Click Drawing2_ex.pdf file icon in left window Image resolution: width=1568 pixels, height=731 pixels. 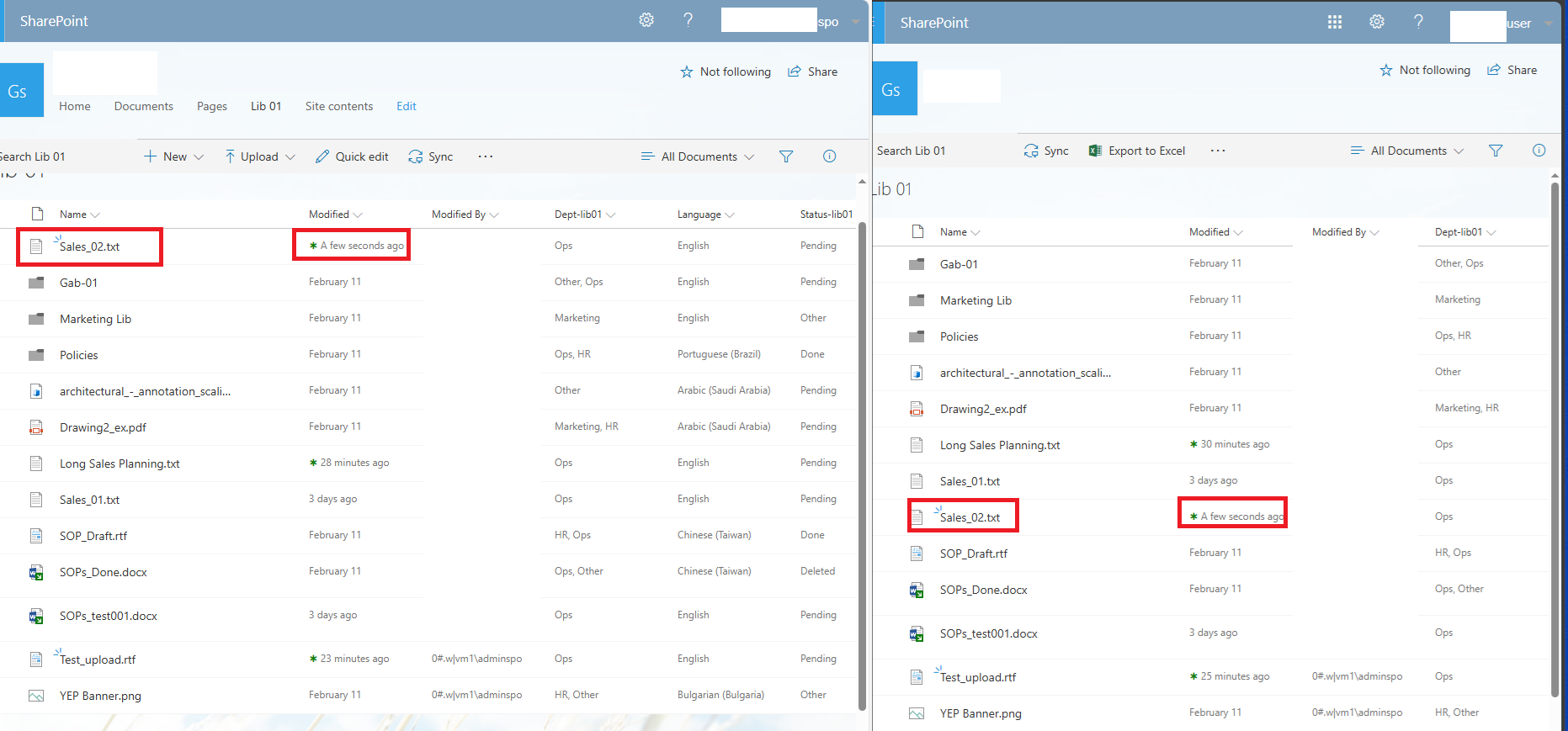(x=36, y=427)
